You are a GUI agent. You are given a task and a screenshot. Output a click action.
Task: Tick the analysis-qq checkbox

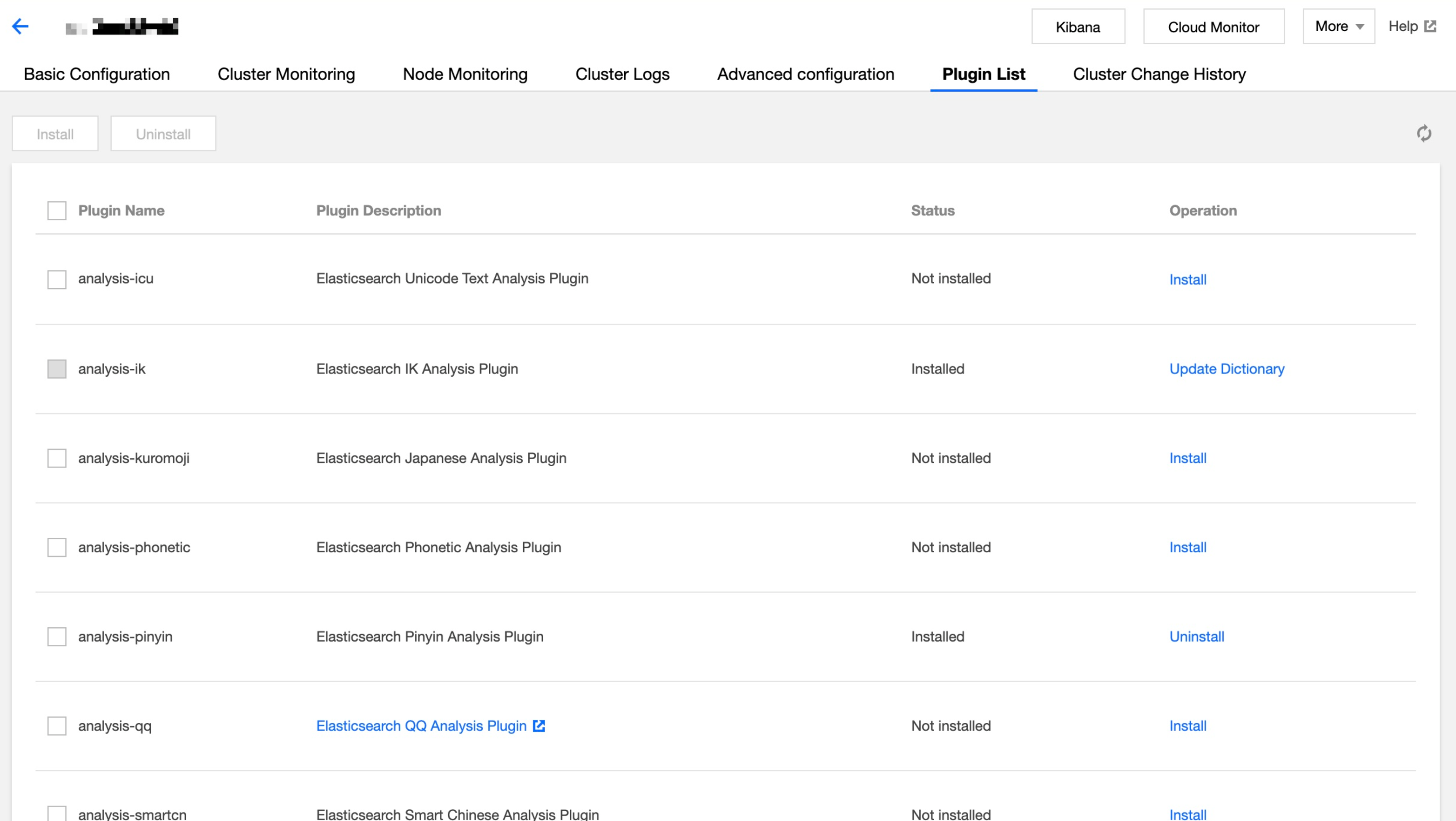click(56, 726)
